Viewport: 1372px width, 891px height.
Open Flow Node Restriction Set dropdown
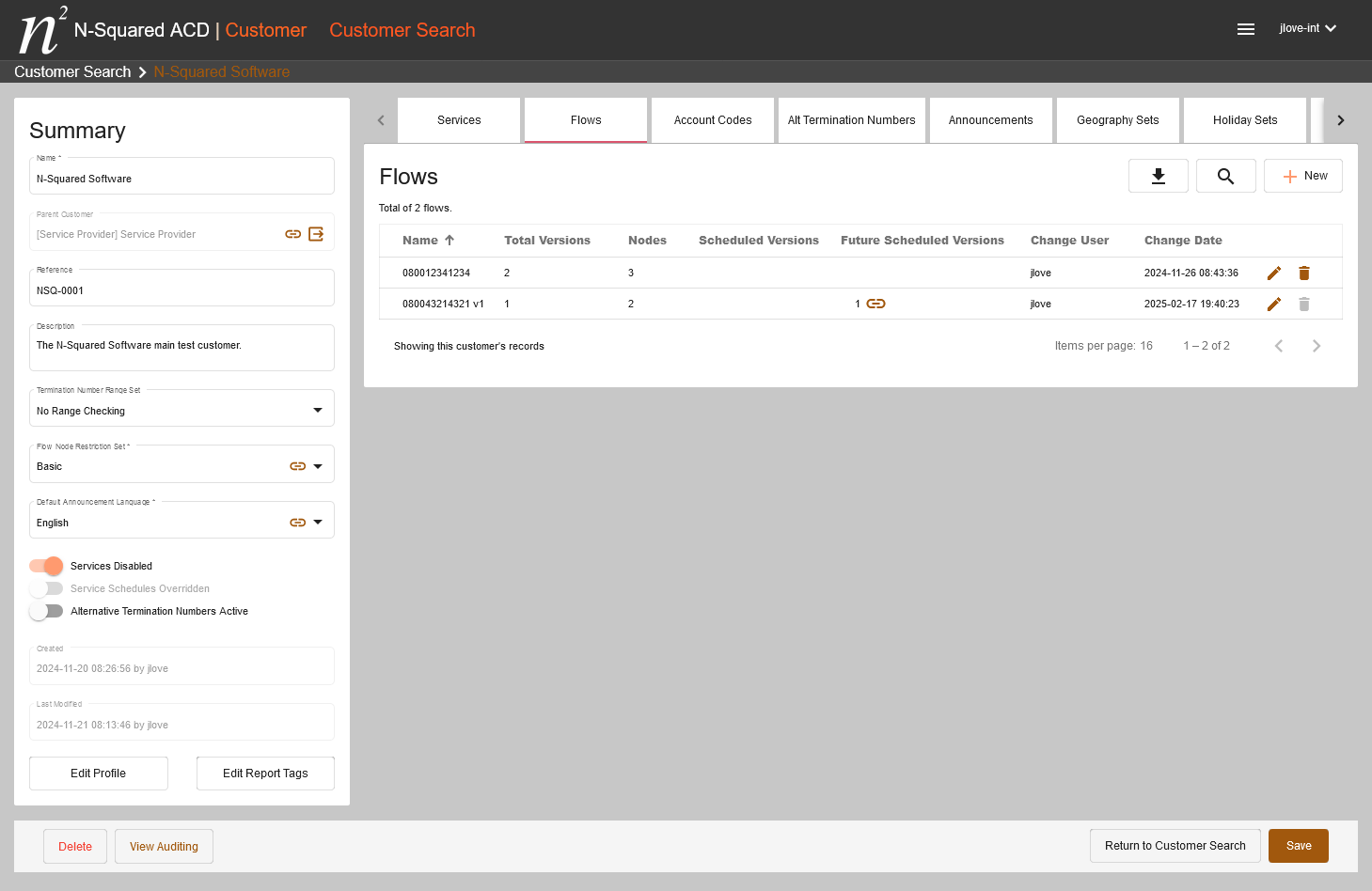(x=318, y=466)
